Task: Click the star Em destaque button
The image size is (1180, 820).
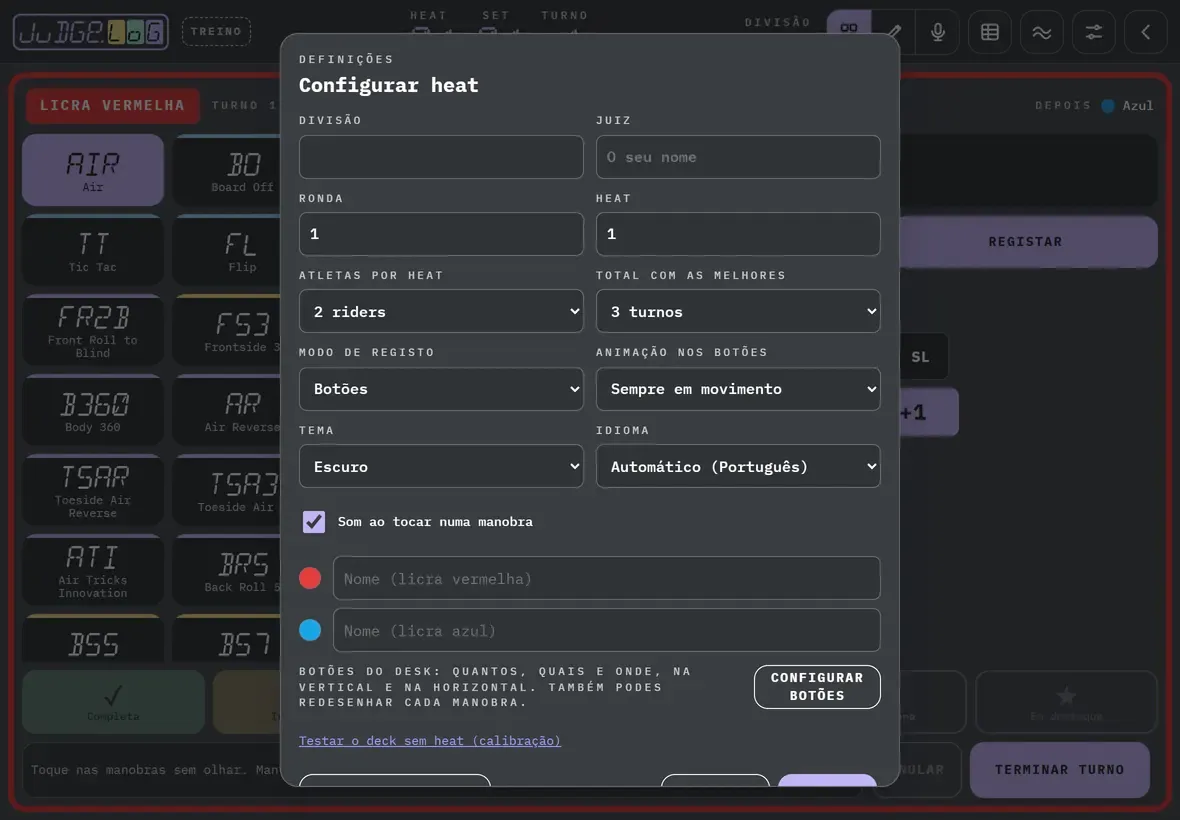Action: 1066,702
